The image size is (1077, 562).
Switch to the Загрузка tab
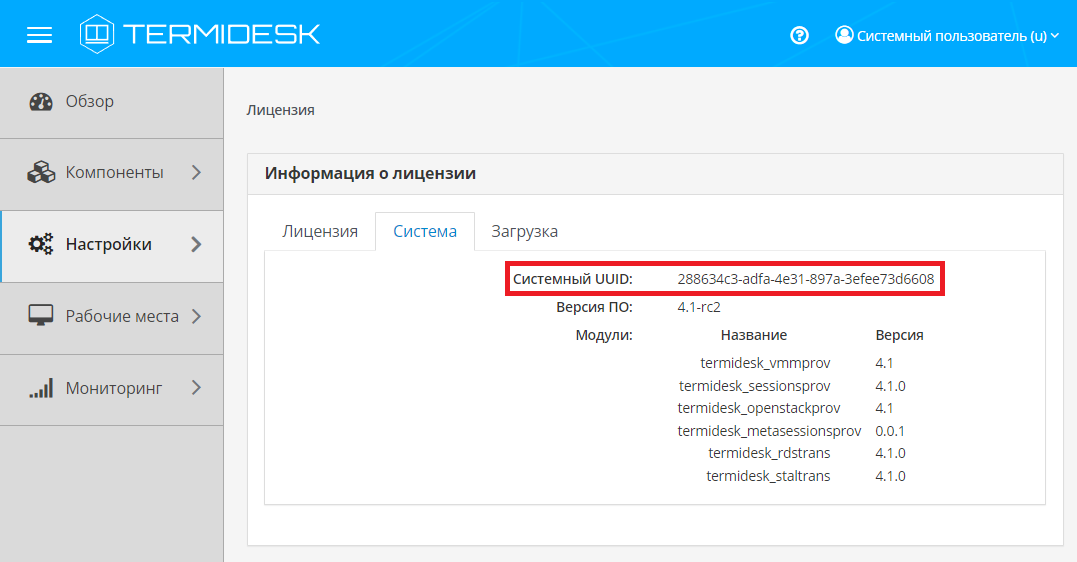524,231
